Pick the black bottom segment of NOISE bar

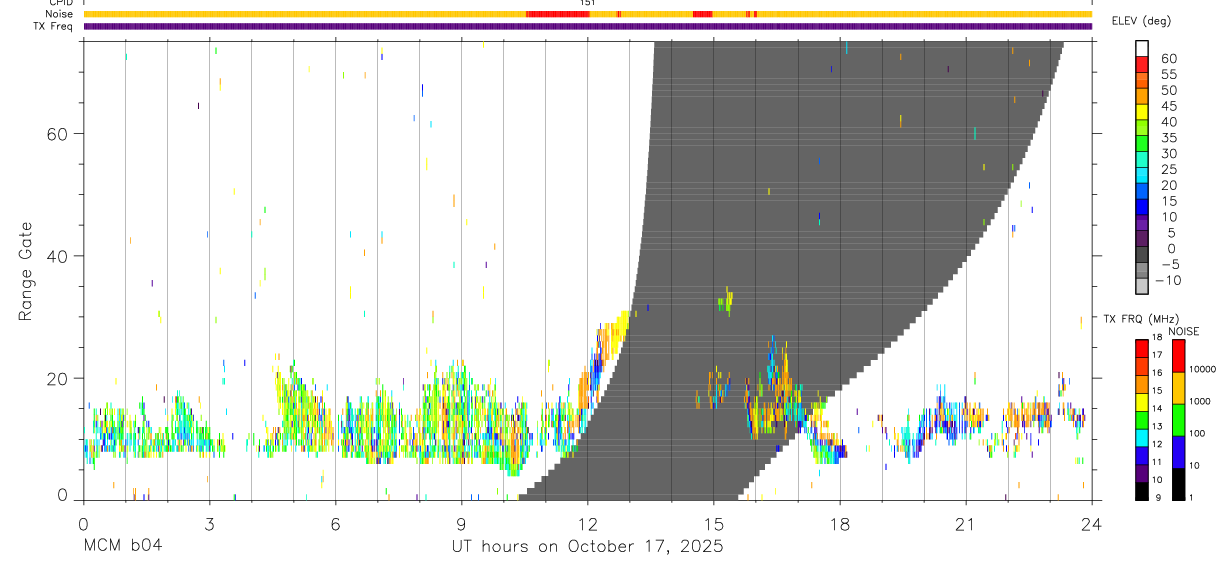[x=1178, y=484]
